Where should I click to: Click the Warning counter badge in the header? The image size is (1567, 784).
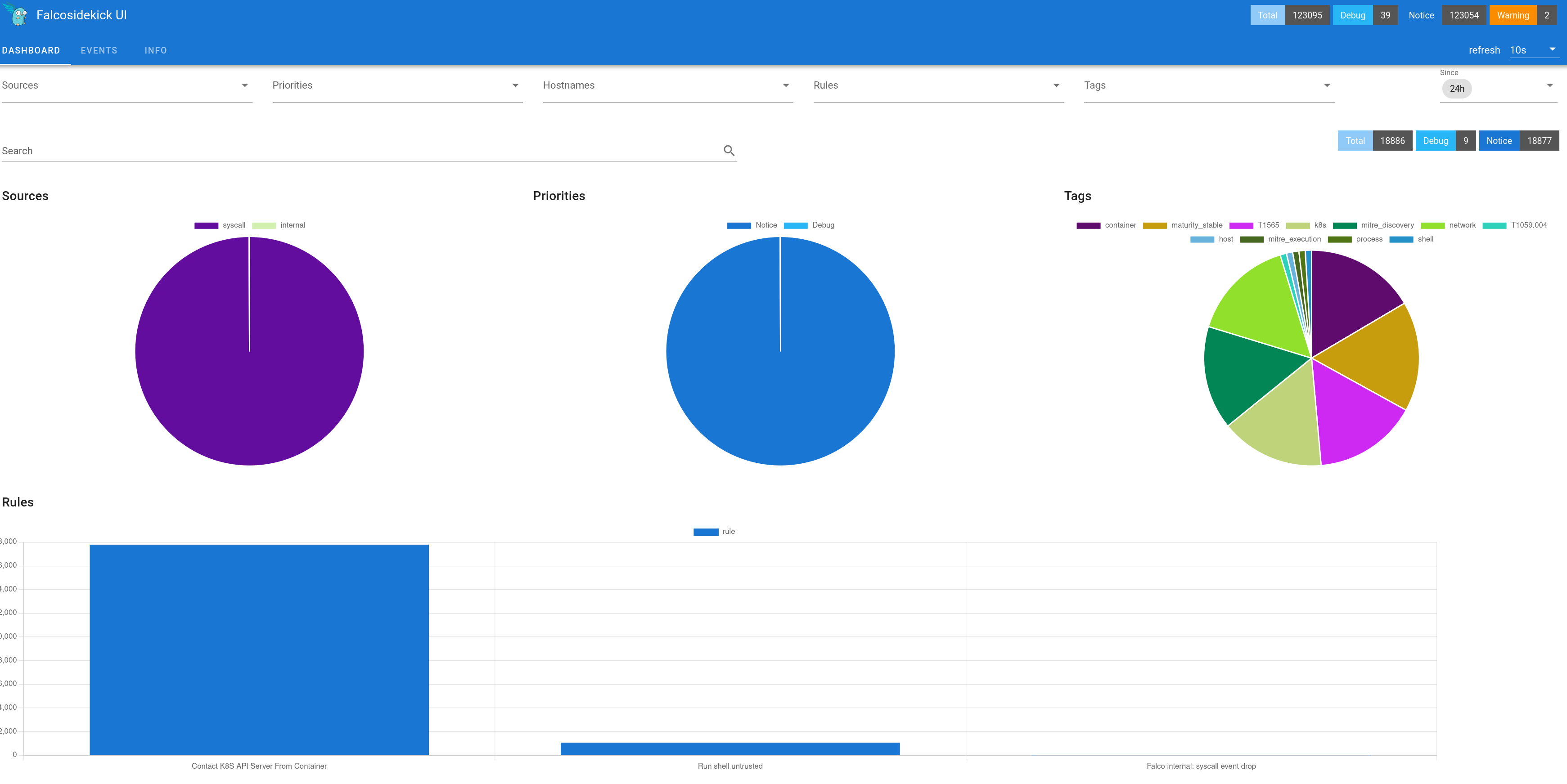coord(1513,14)
